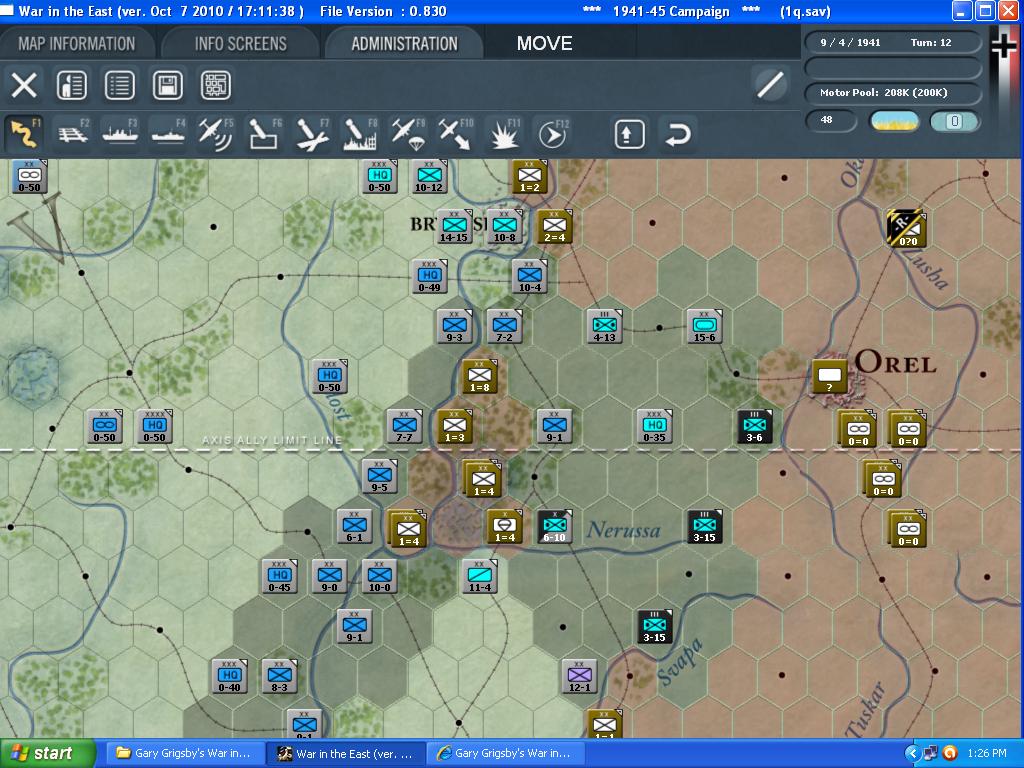1024x768 pixels.
Task: Select the HQ 0-35 counter
Action: tap(654, 426)
